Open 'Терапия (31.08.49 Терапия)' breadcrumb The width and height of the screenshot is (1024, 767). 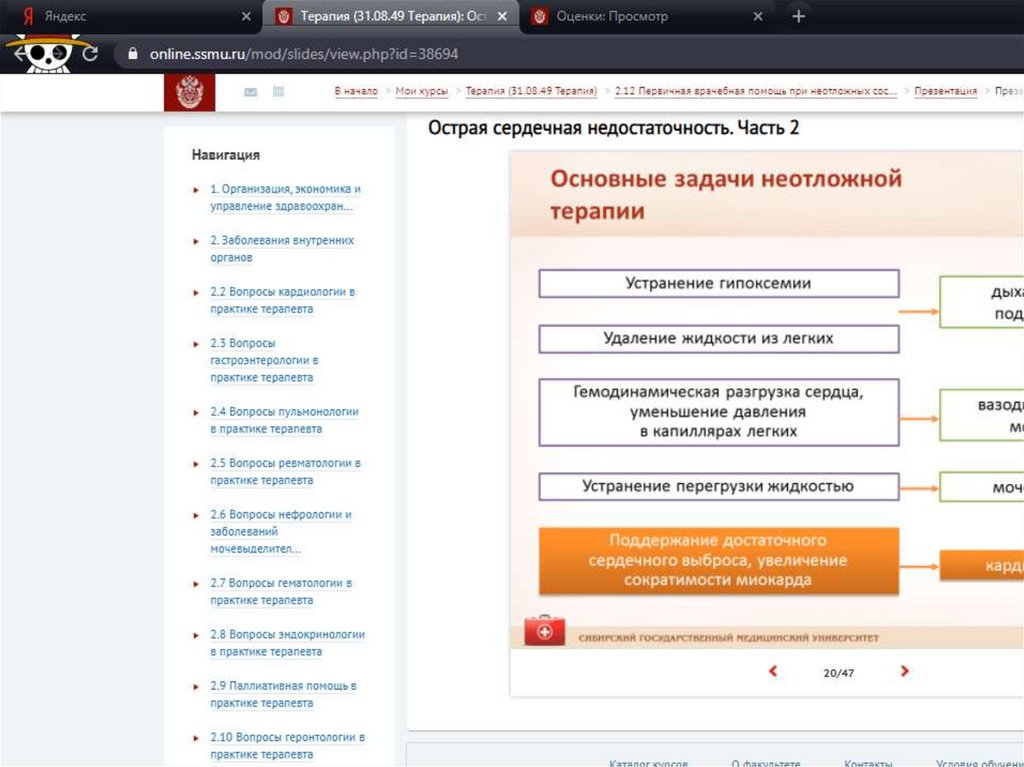click(x=531, y=91)
